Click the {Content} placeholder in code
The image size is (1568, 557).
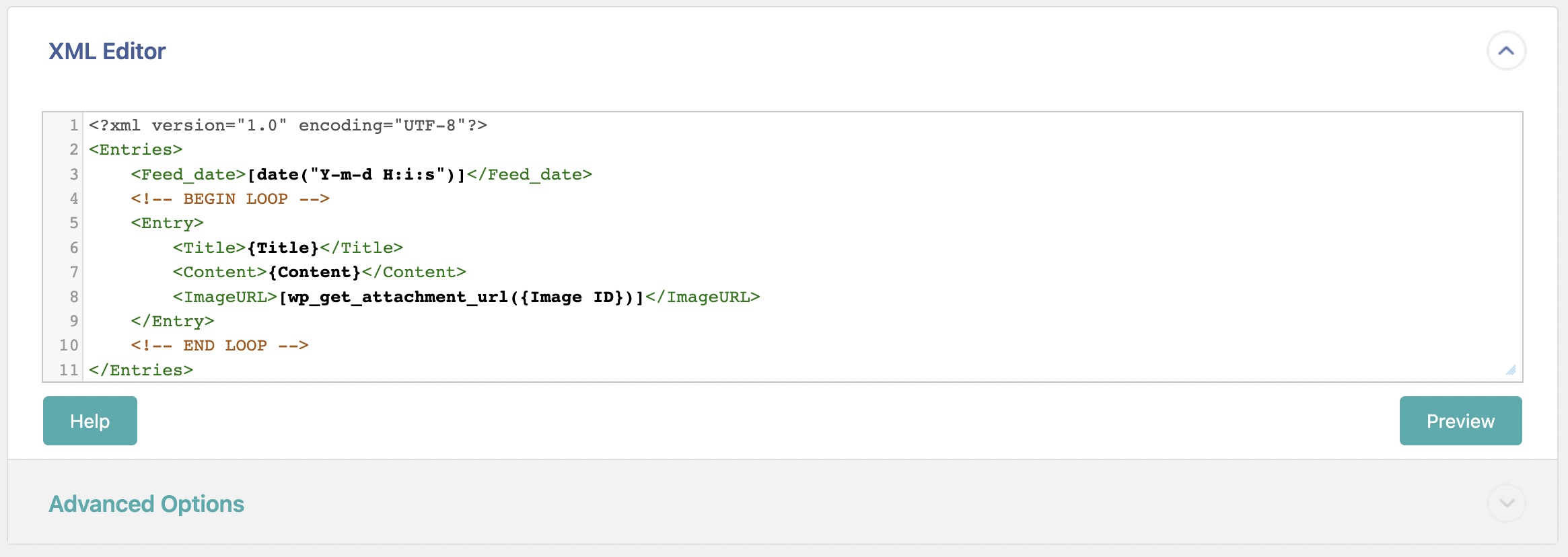[314, 272]
